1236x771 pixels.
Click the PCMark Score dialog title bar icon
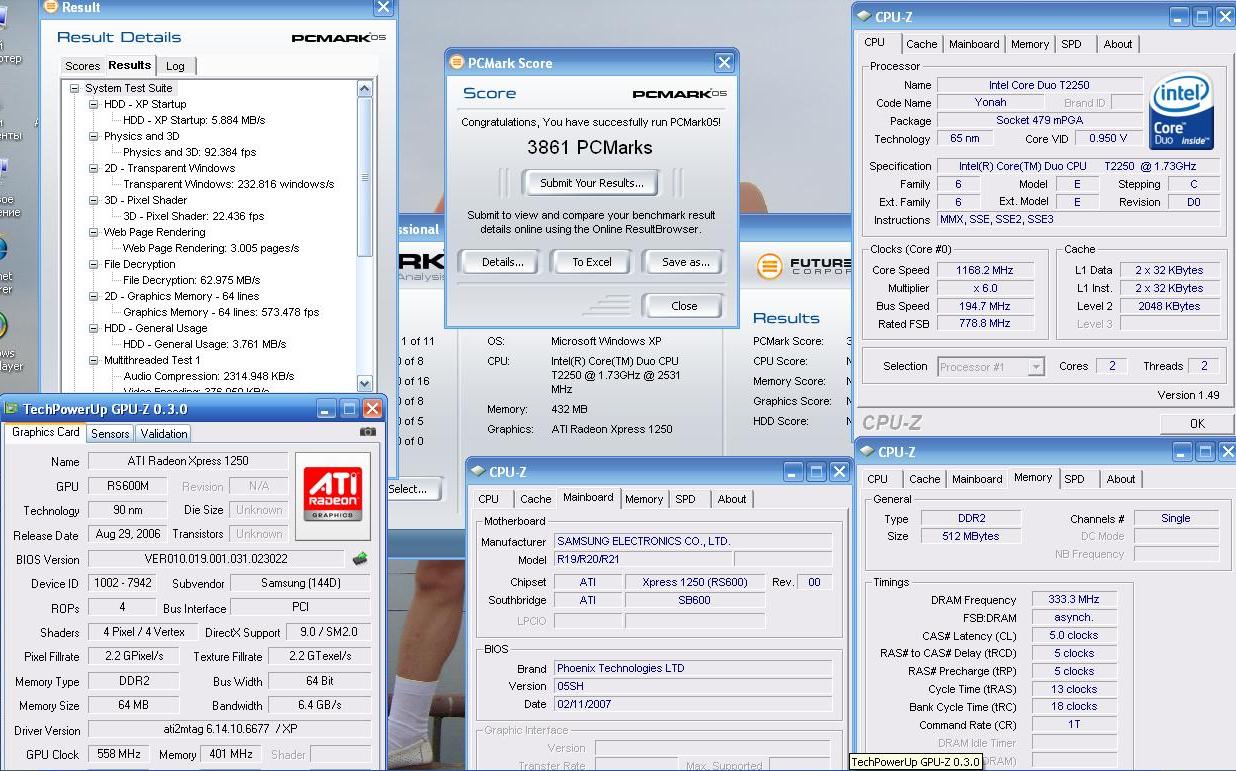click(456, 63)
